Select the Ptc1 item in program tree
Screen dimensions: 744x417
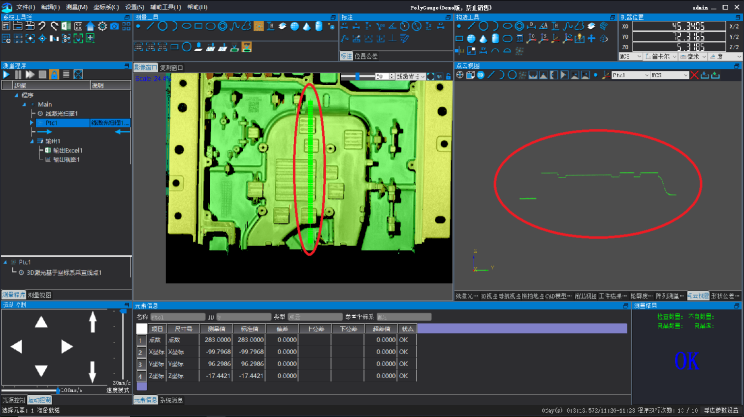(x=52, y=123)
